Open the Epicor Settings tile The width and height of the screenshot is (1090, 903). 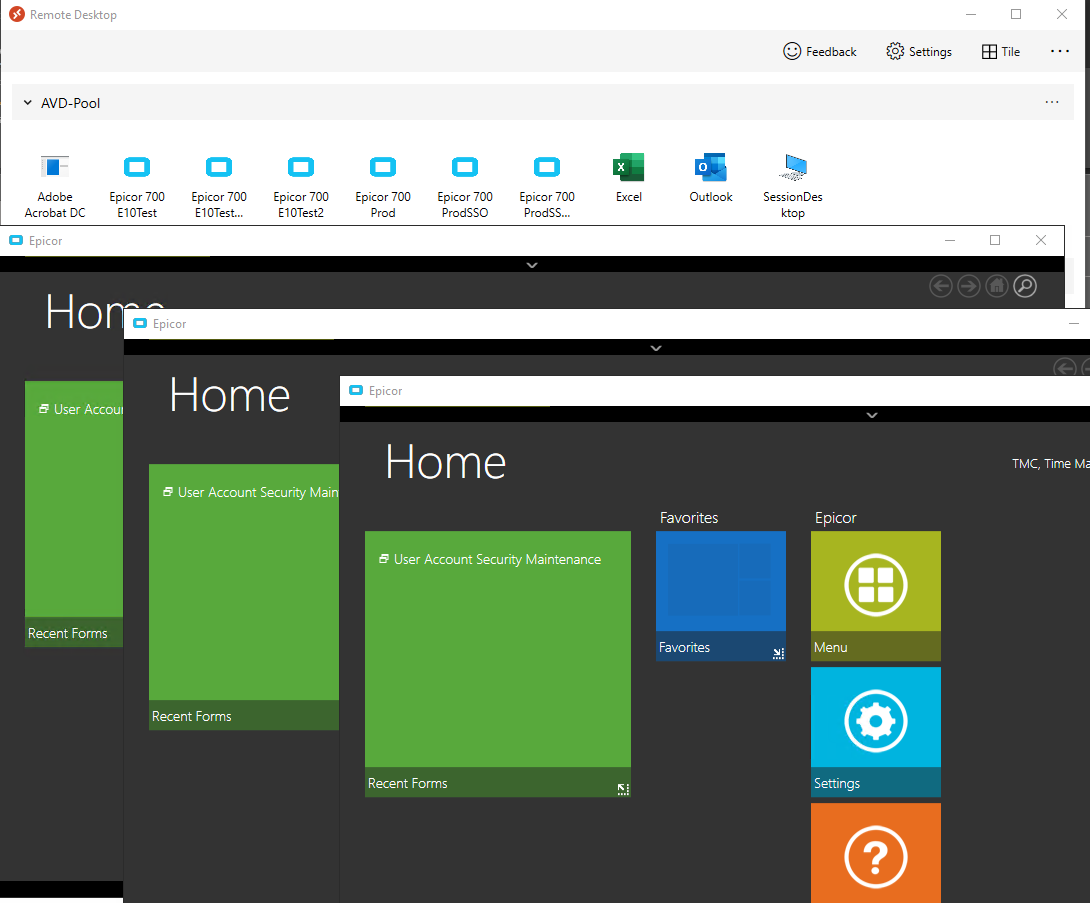(876, 732)
